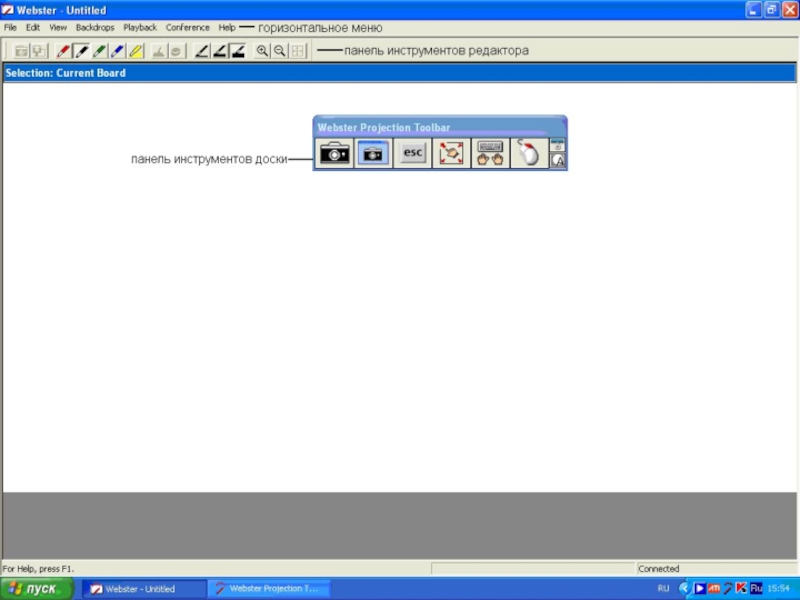800x600 pixels.
Task: Click the full-screen camera snapshot icon
Action: coord(334,153)
